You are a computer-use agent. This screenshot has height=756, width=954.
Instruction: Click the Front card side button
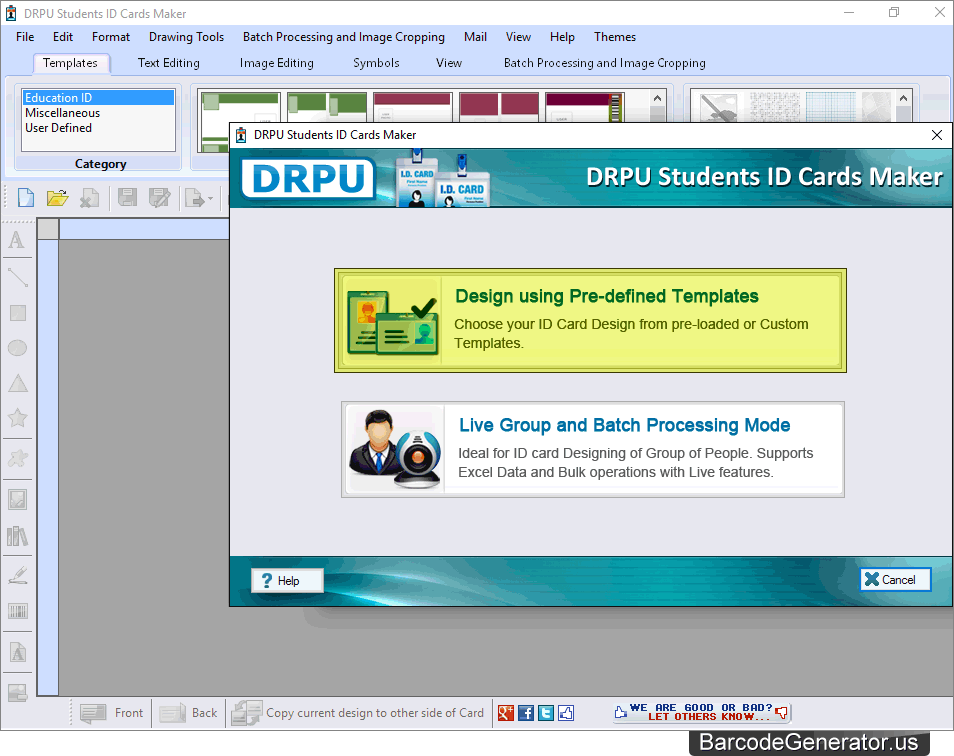[112, 713]
